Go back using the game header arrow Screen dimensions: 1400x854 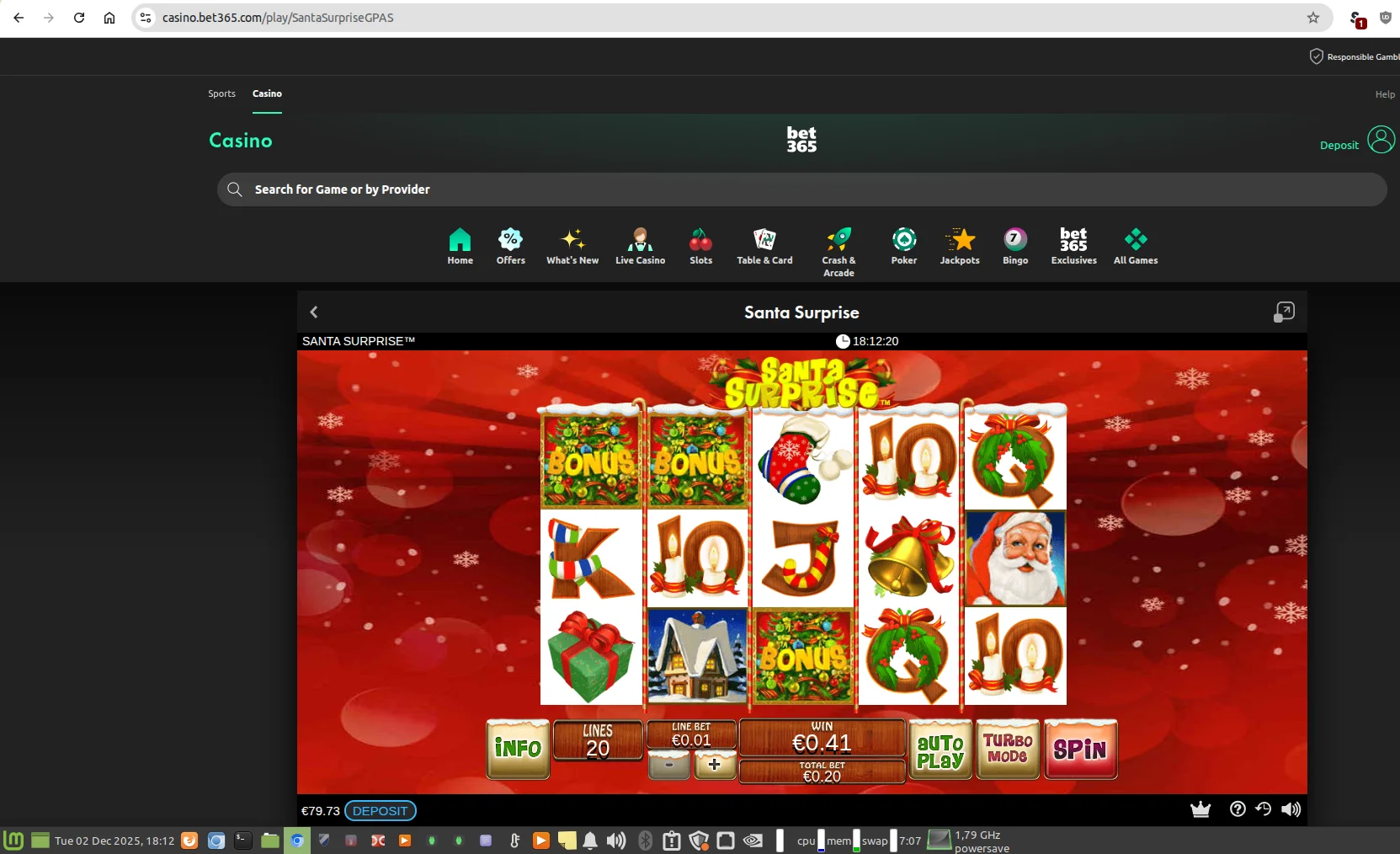coord(314,312)
